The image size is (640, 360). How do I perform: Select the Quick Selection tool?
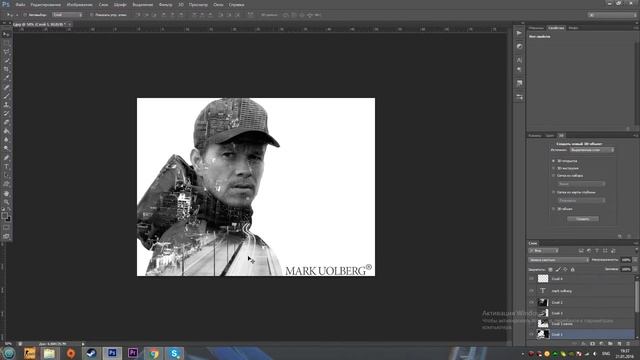click(x=6, y=60)
